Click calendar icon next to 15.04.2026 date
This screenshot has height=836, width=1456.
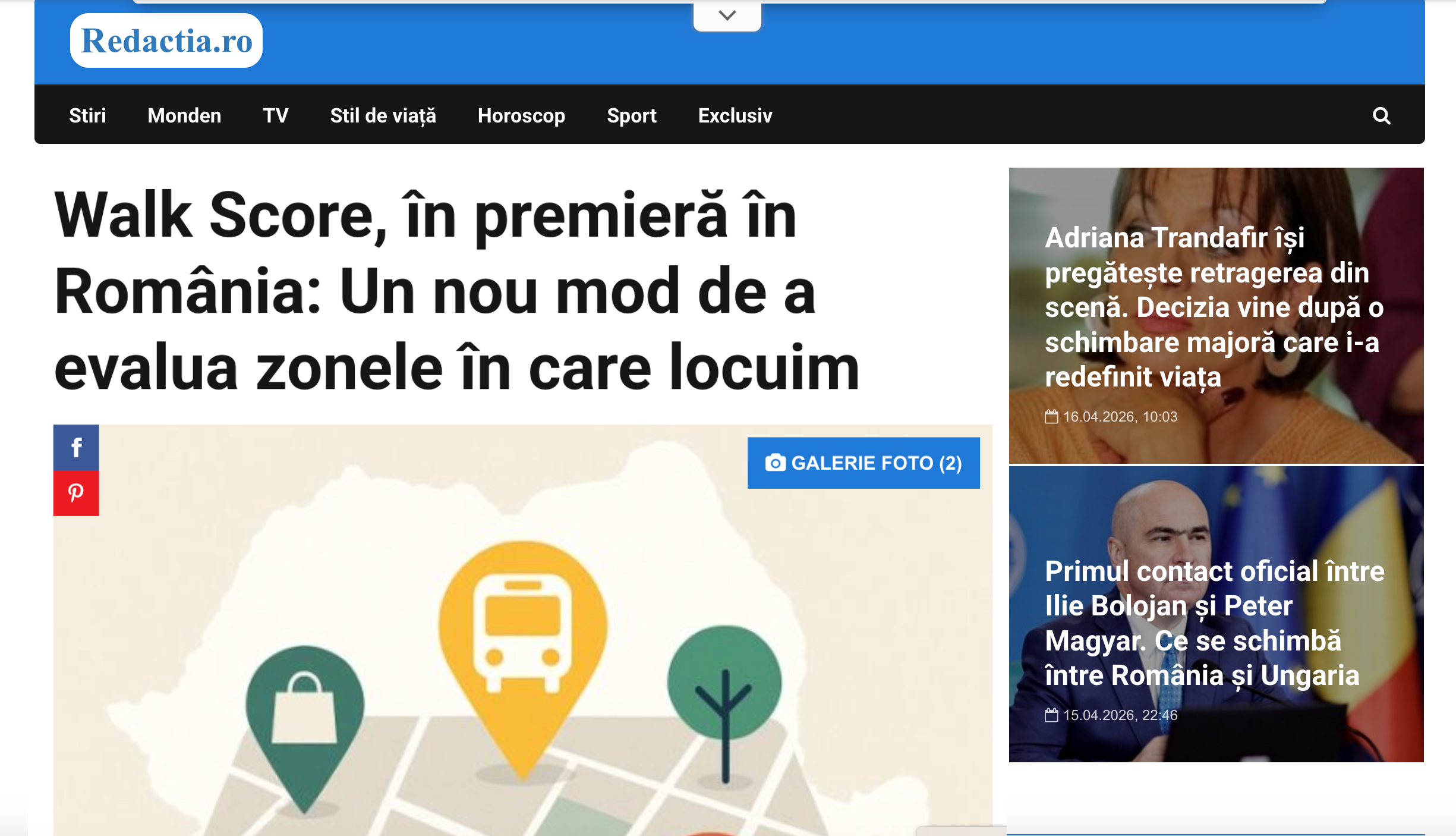point(1051,715)
